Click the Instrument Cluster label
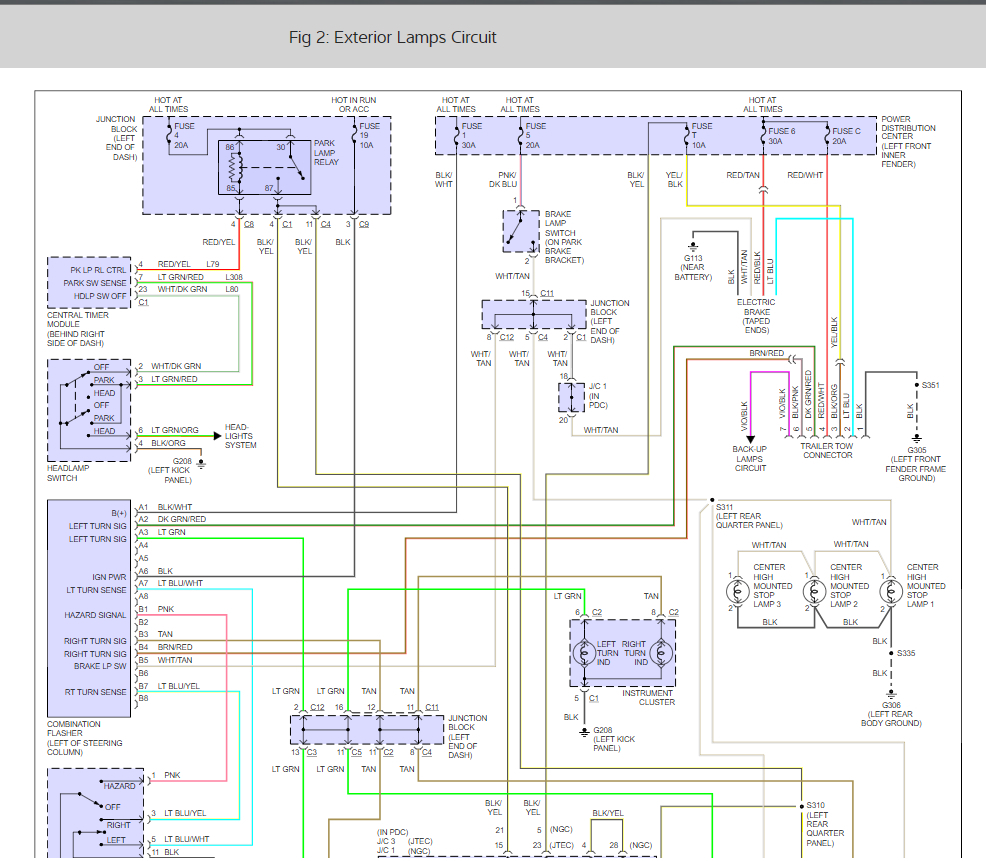Screen dimensions: 986x861 (648, 697)
